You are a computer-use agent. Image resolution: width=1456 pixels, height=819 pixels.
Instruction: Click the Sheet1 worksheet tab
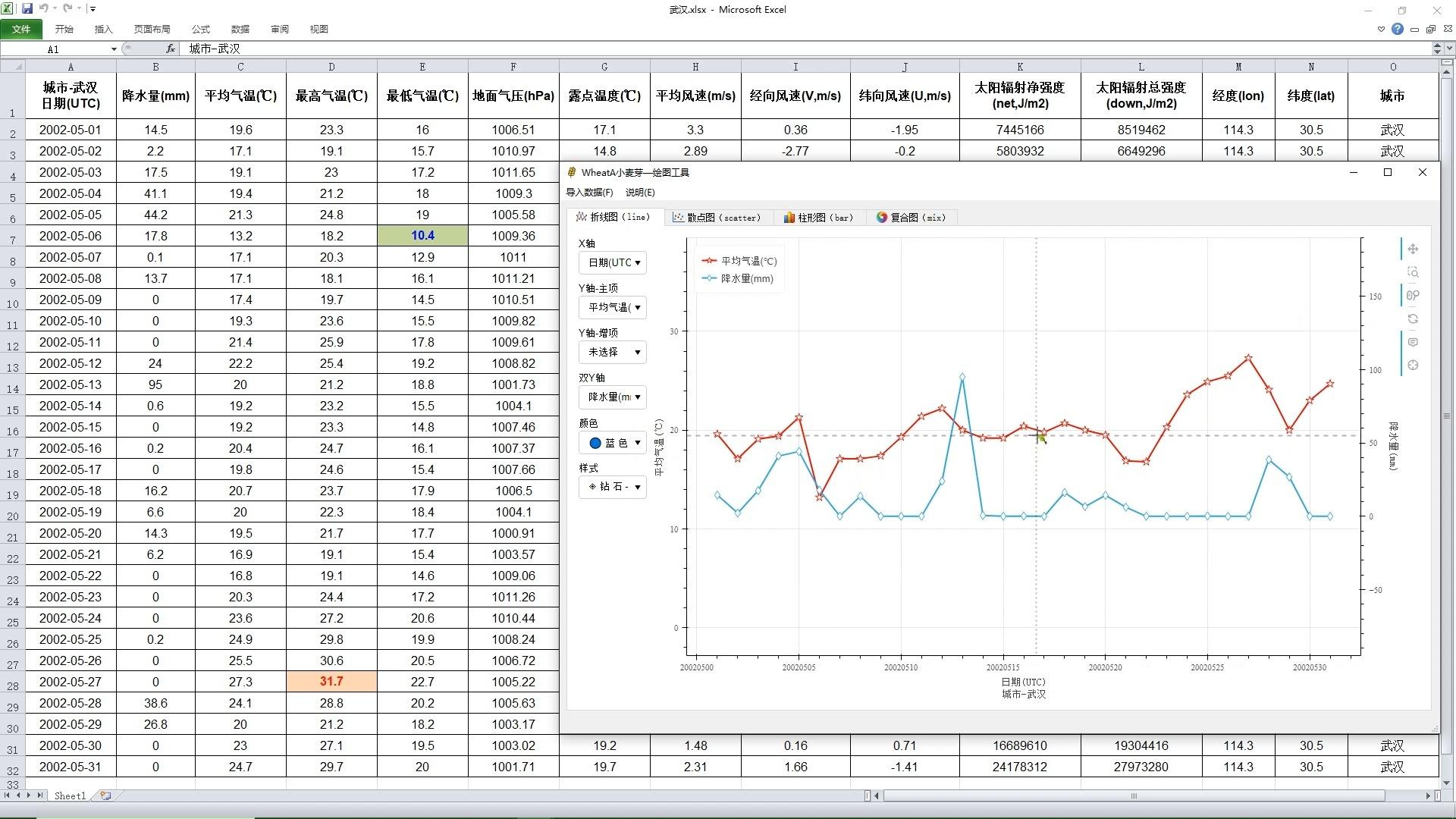coord(70,795)
